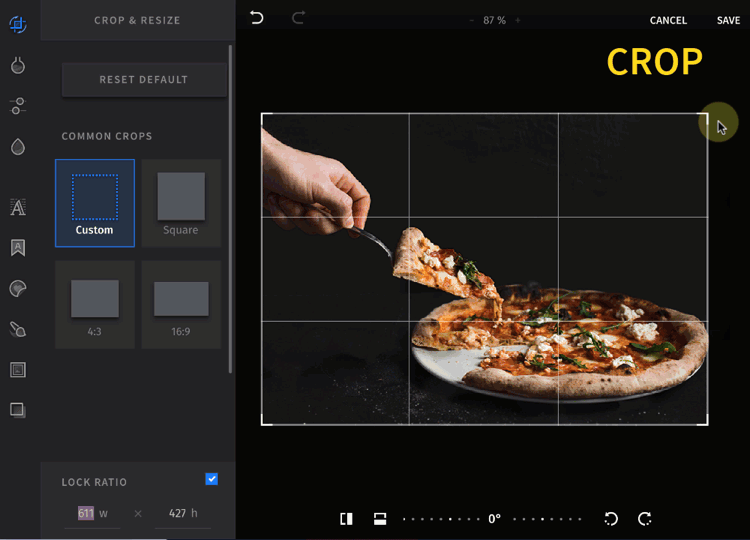Choose the 16:9 crop preset
The image size is (750, 540).
181,305
